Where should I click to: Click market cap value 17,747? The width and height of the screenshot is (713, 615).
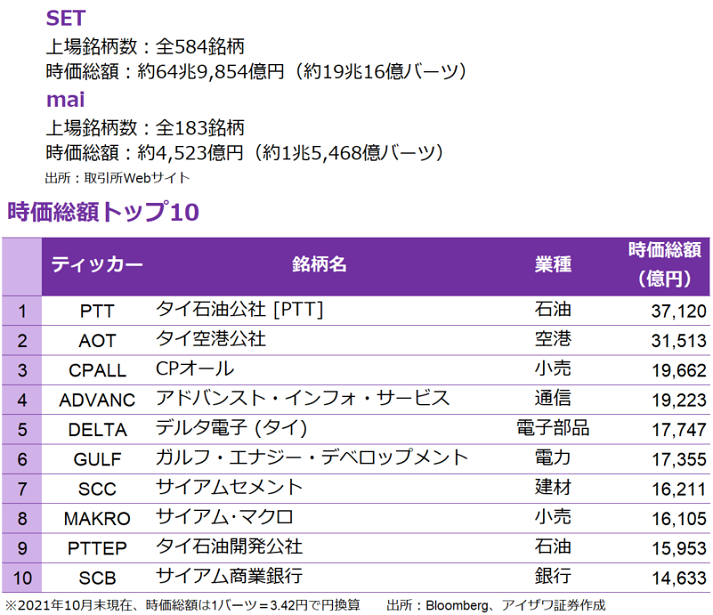[678, 430]
